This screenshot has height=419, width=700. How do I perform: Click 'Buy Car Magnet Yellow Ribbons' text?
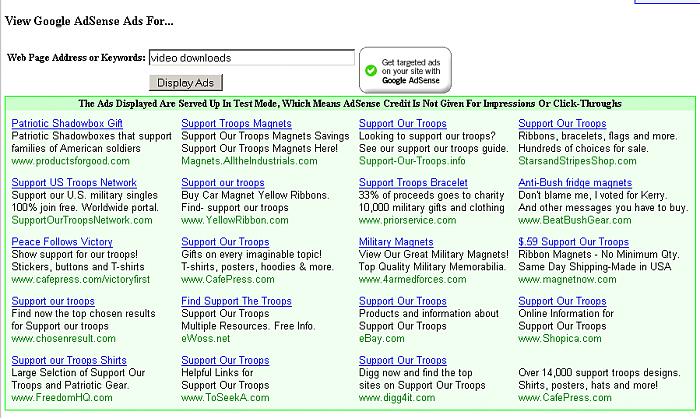[x=255, y=195]
